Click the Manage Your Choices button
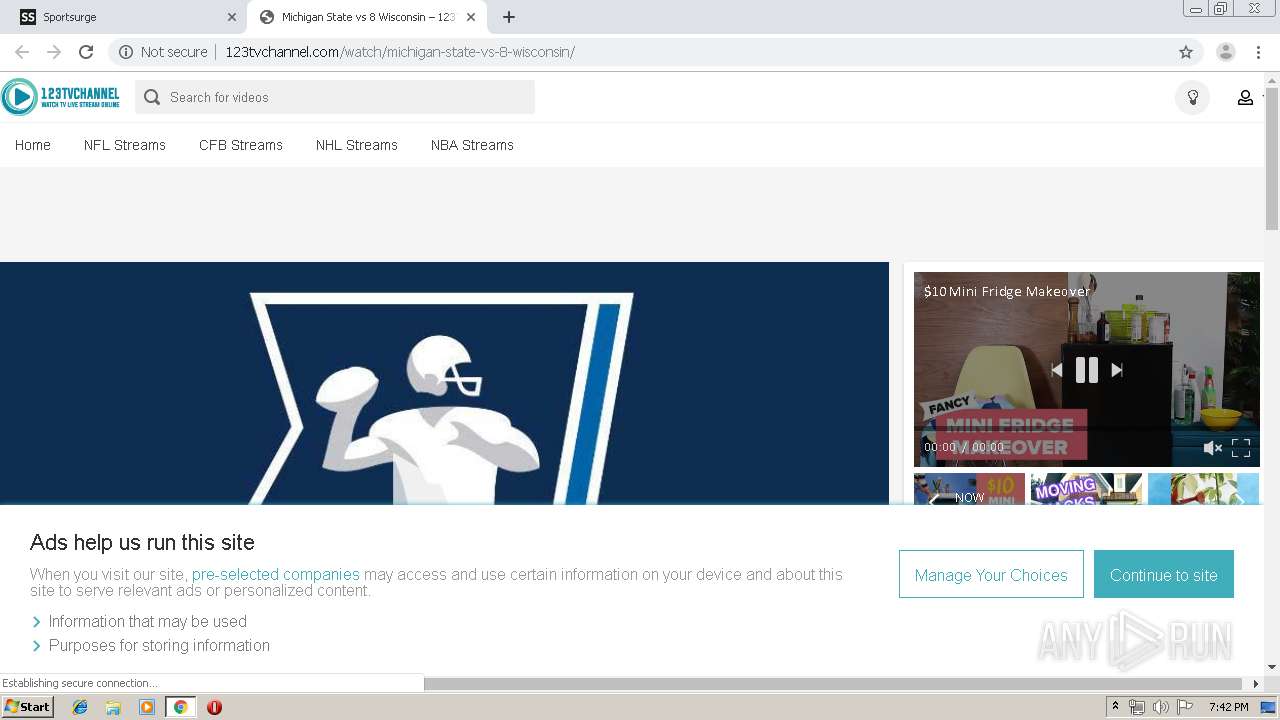This screenshot has width=1280, height=720. click(991, 574)
